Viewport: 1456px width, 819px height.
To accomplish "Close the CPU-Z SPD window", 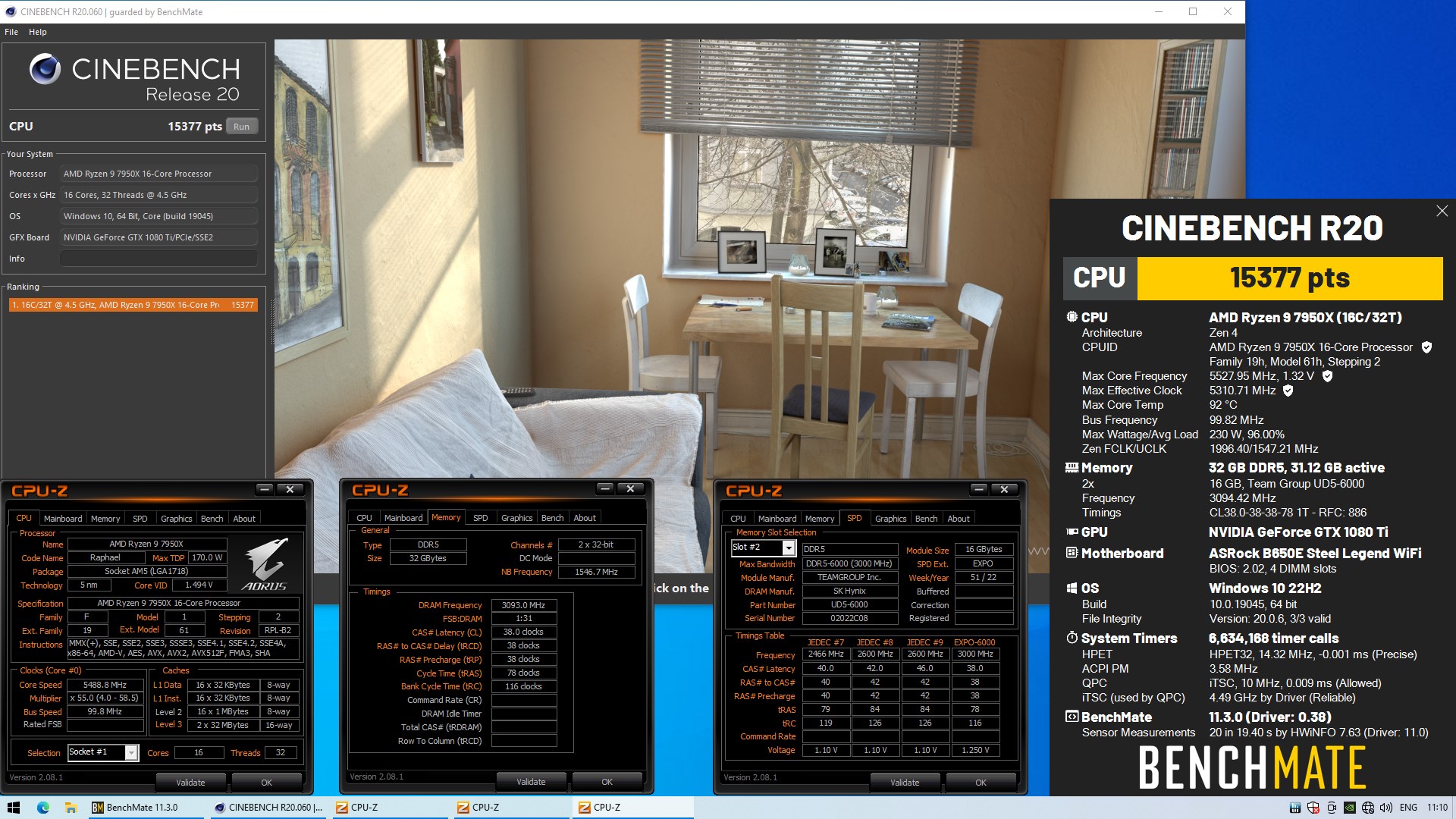I will (1004, 489).
